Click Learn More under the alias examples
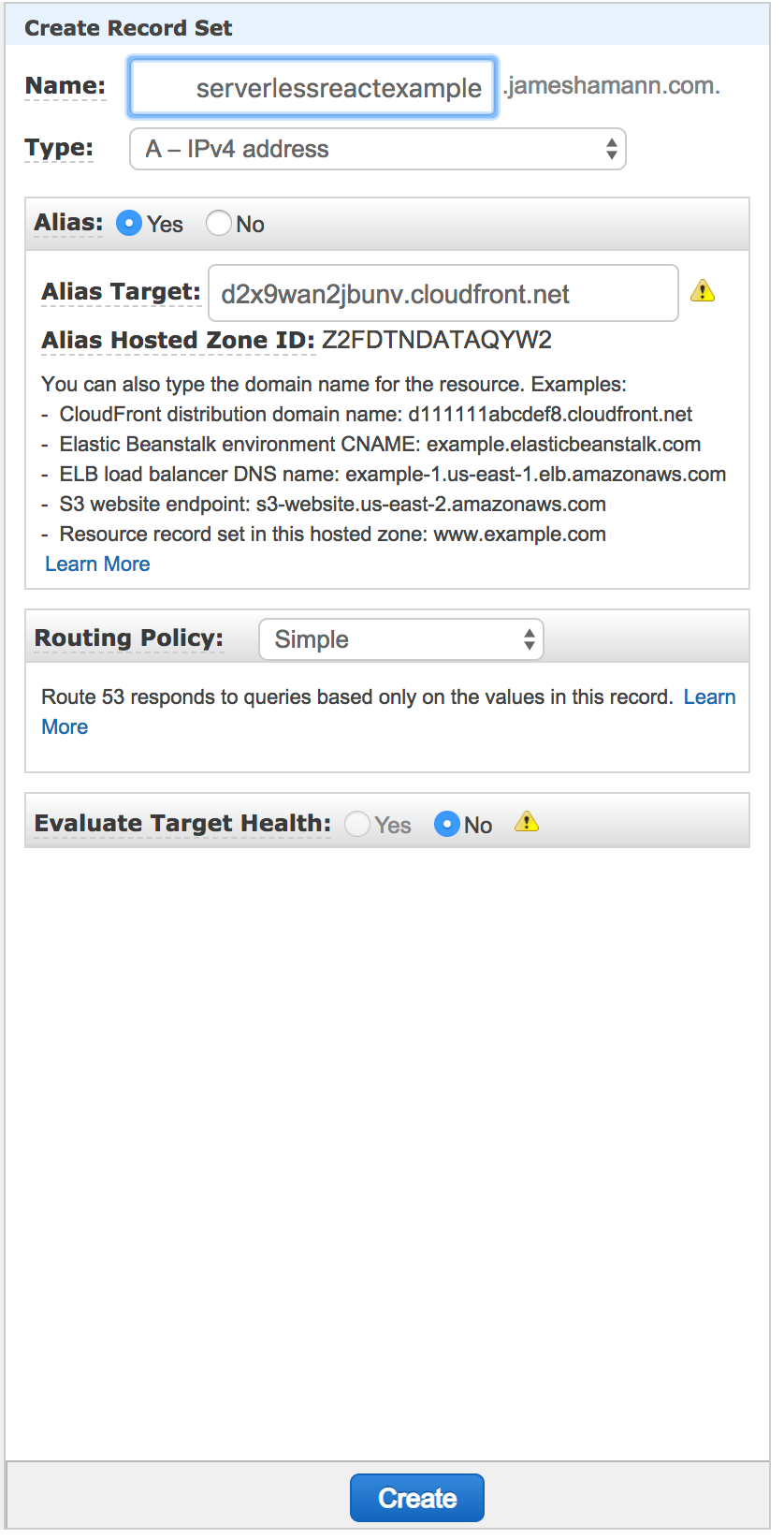784x1539 pixels. coord(97,564)
